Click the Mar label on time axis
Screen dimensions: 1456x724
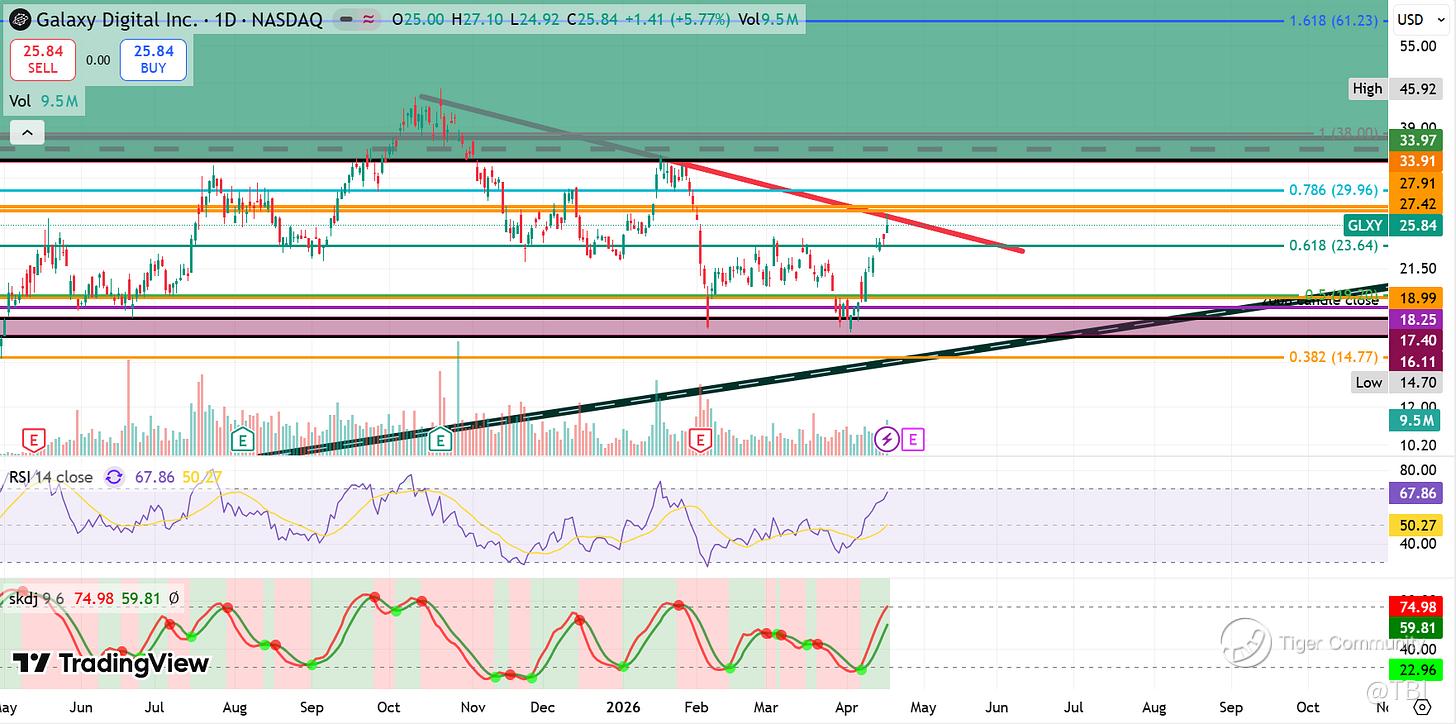[767, 707]
